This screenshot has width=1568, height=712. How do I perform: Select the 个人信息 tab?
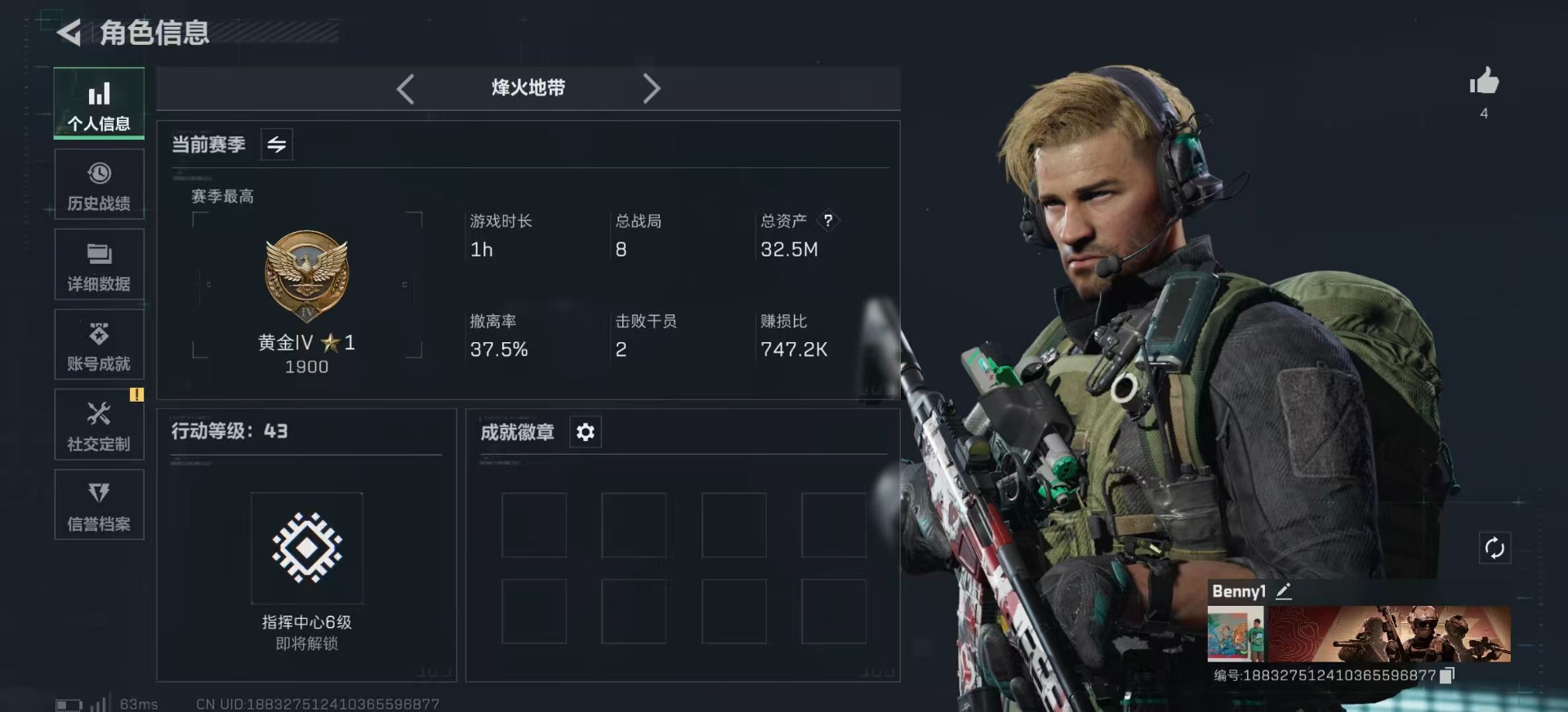(x=99, y=103)
